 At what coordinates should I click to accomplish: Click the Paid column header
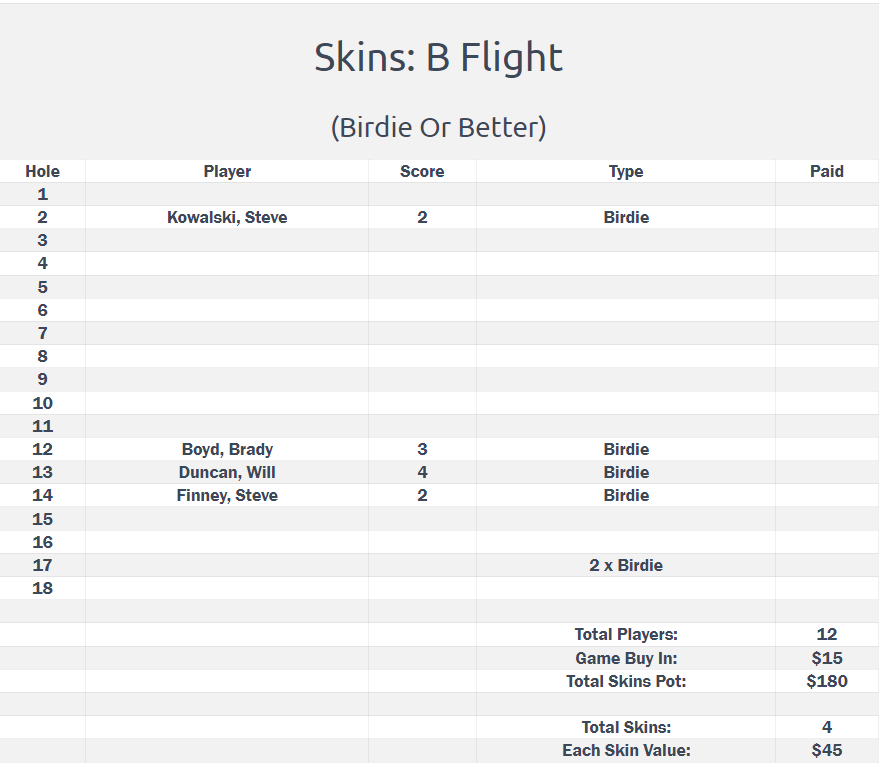(827, 172)
